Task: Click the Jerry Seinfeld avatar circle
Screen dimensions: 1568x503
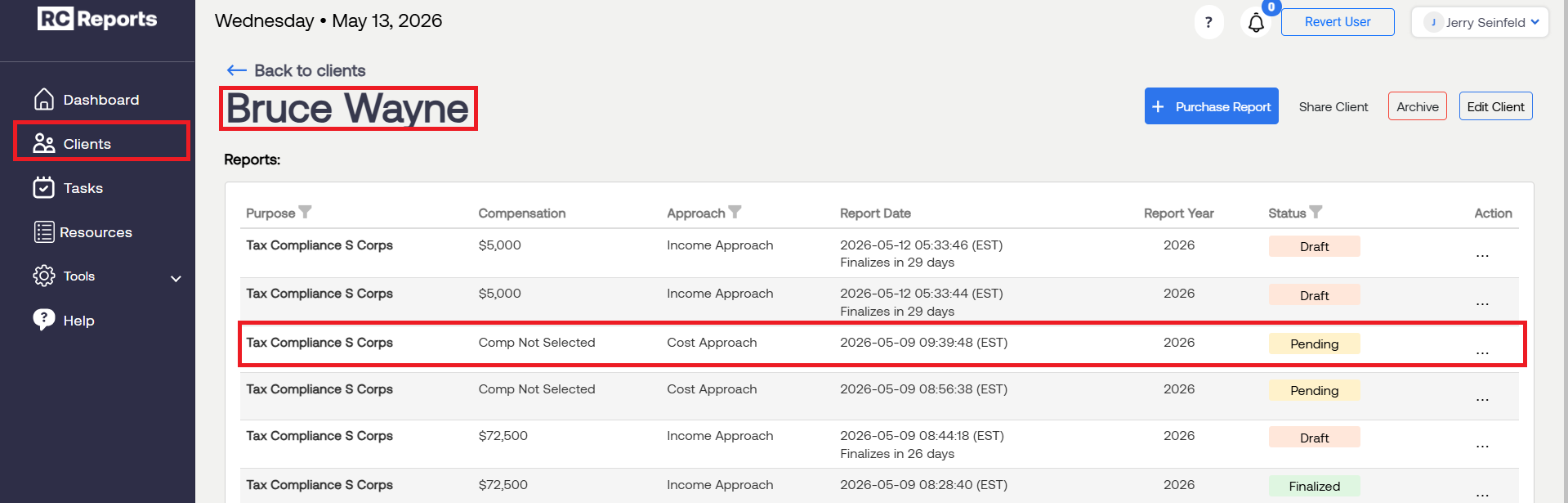Action: 1433,22
